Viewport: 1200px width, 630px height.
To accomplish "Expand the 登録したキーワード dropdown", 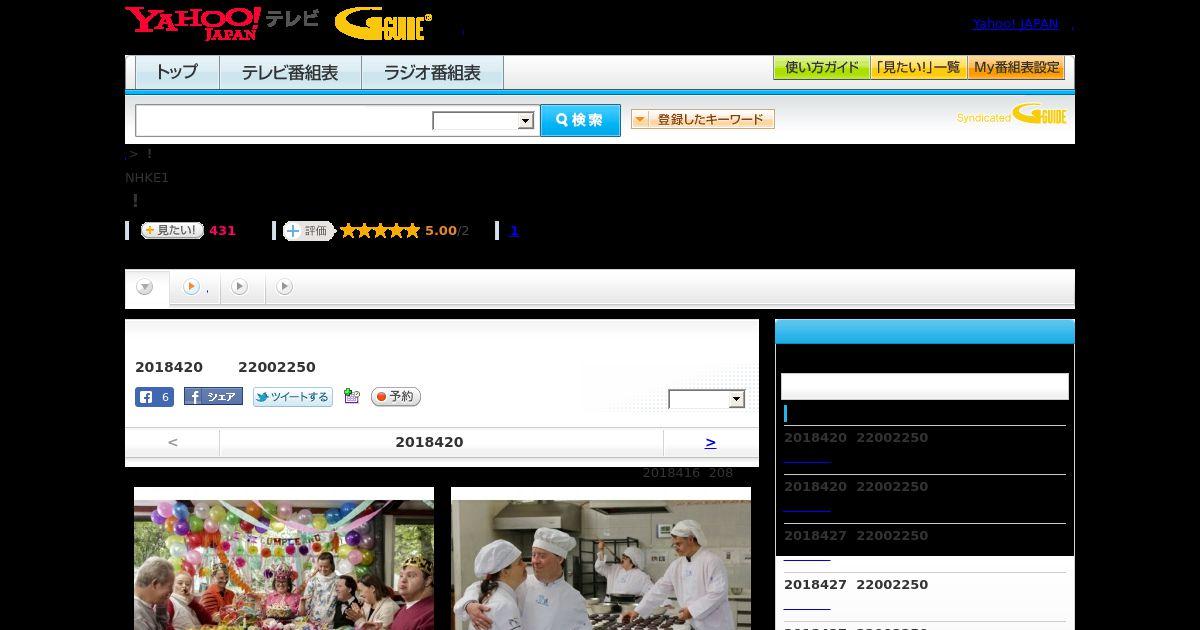I will (x=703, y=120).
